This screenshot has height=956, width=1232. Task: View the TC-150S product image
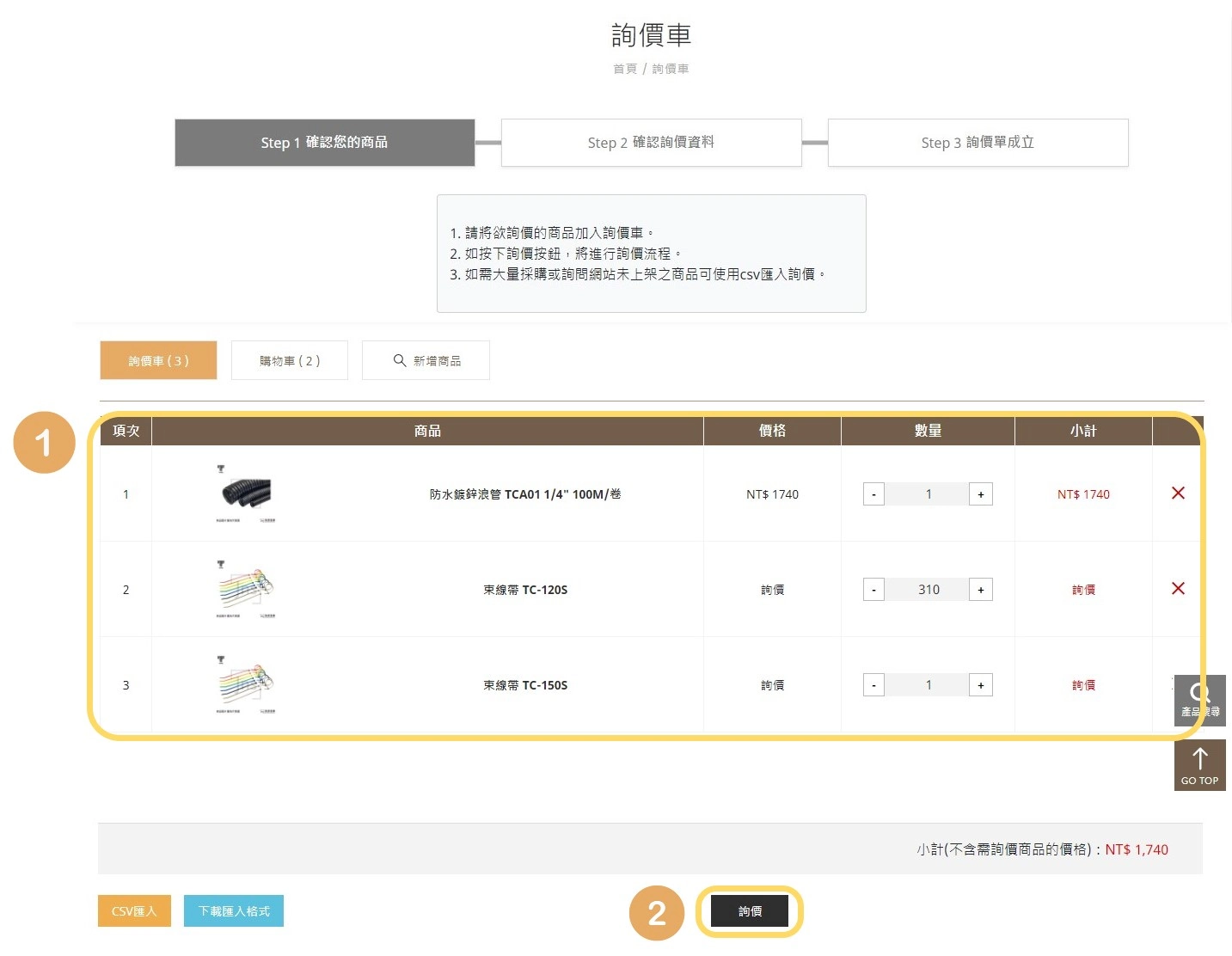click(245, 684)
